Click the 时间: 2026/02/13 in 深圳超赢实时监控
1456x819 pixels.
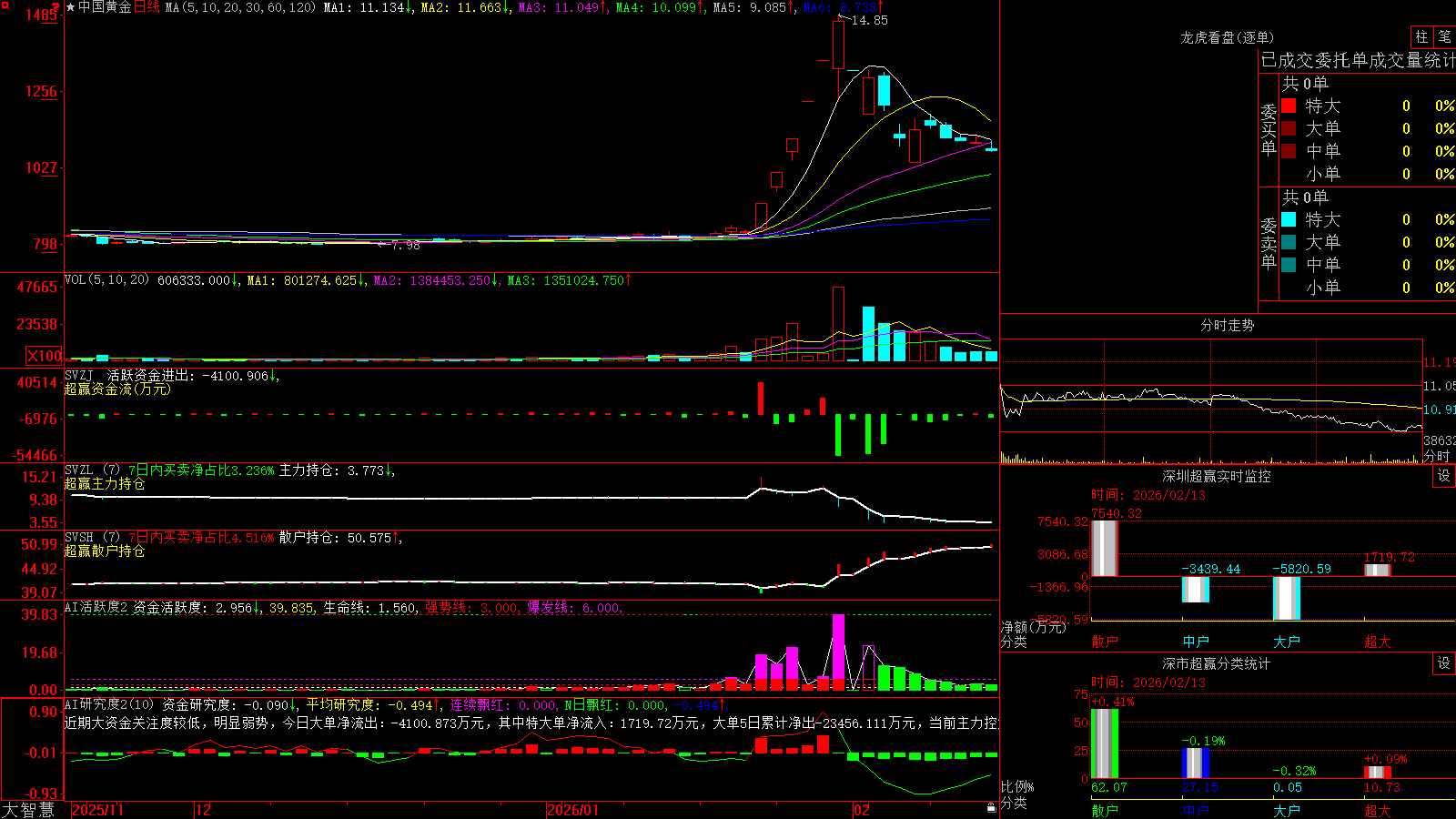(x=1148, y=495)
